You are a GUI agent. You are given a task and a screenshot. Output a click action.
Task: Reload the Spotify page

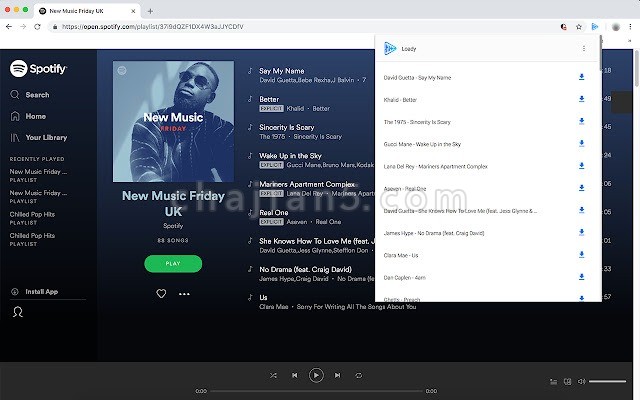click(x=37, y=27)
